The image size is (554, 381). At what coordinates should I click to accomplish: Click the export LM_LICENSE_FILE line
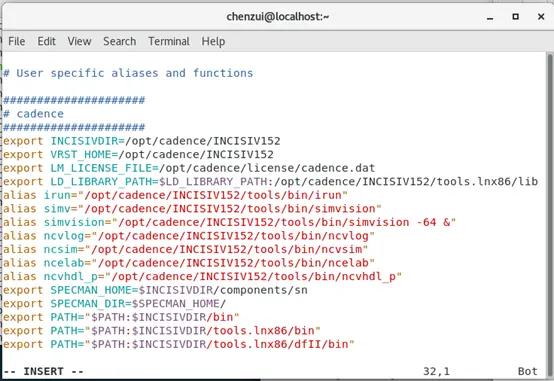click(x=189, y=168)
